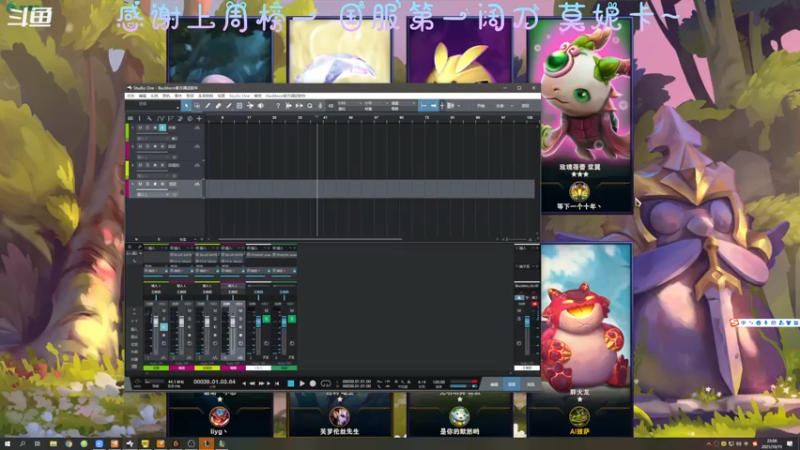Toggle the Loop button in transport
800x450 pixels.
326,383
